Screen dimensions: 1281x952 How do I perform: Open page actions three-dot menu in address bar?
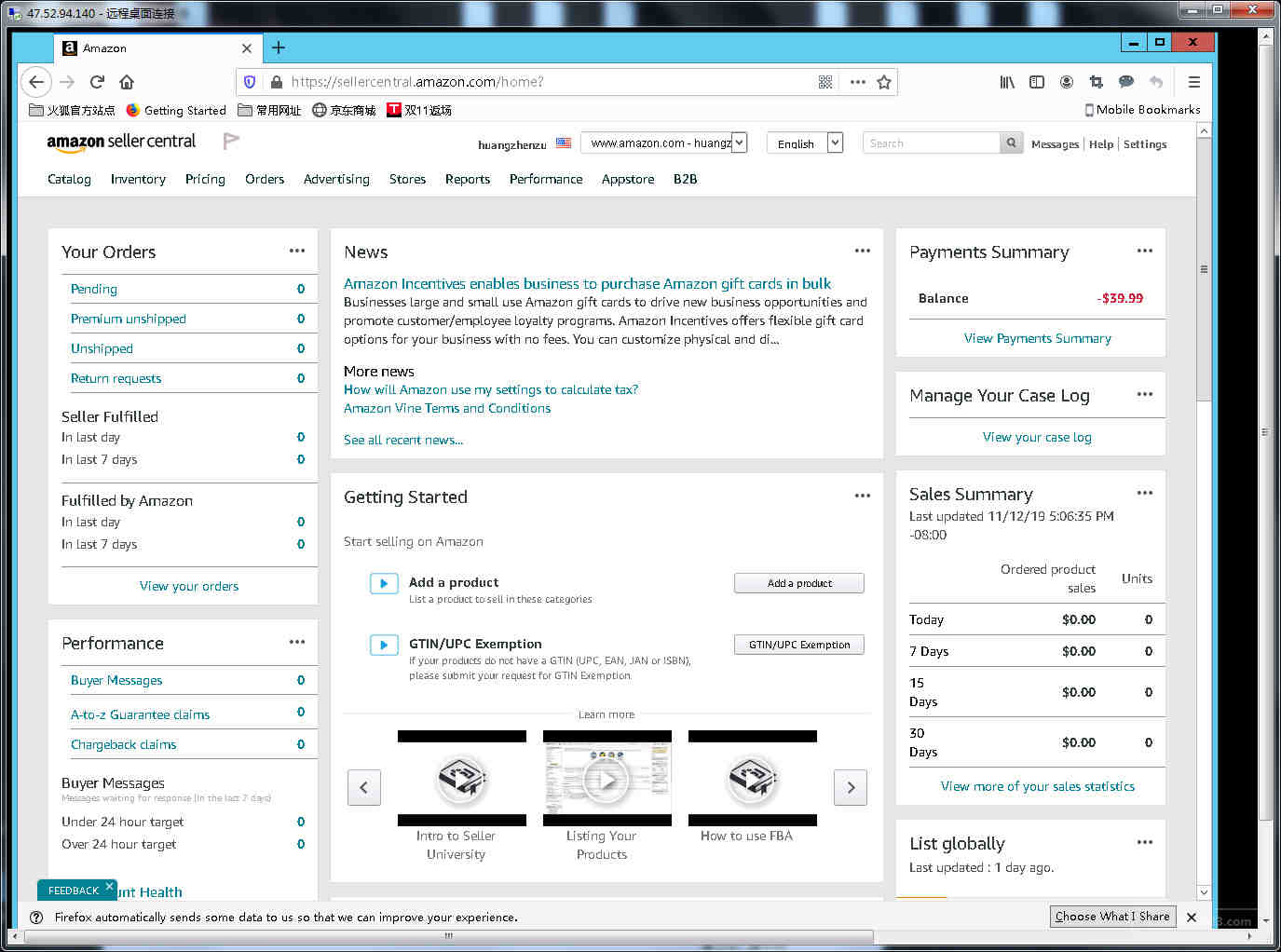click(x=858, y=82)
